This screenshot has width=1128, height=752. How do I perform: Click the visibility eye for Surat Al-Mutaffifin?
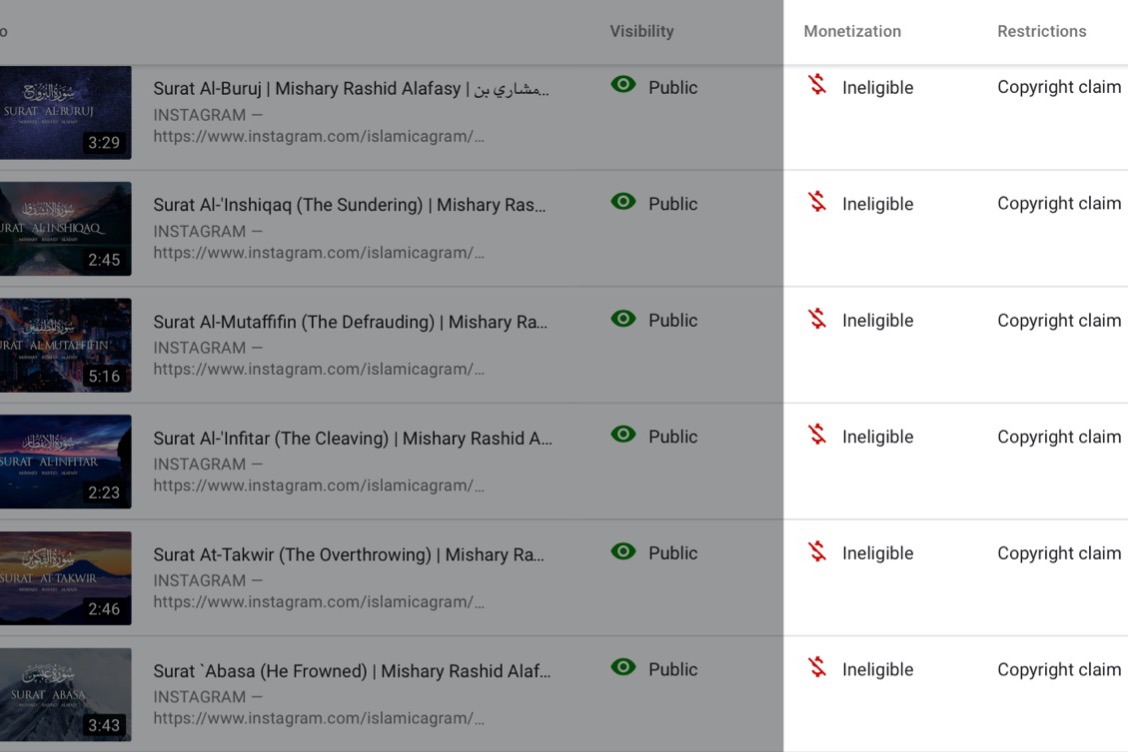coord(623,319)
